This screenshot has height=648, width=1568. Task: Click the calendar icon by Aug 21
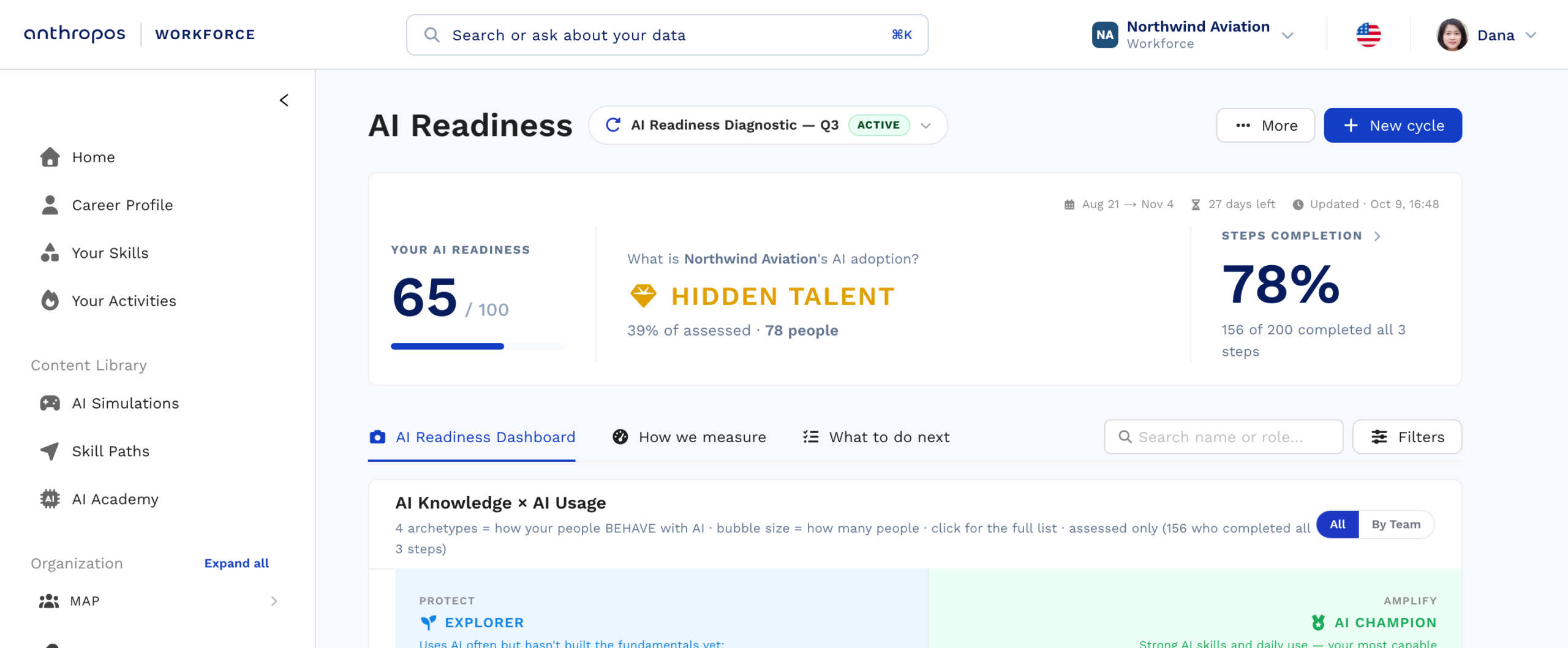1069,205
